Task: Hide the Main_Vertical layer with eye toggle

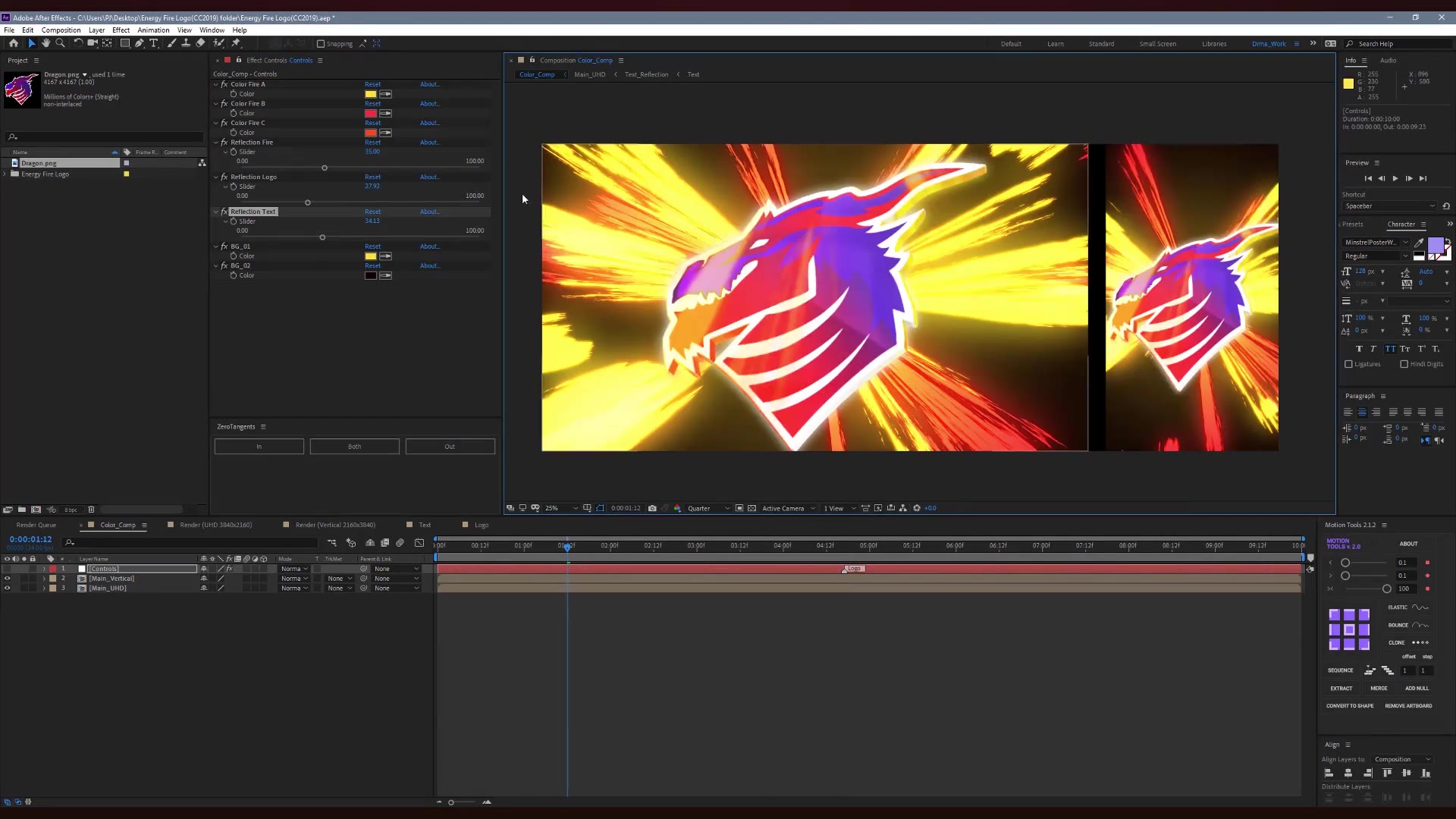Action: point(8,579)
